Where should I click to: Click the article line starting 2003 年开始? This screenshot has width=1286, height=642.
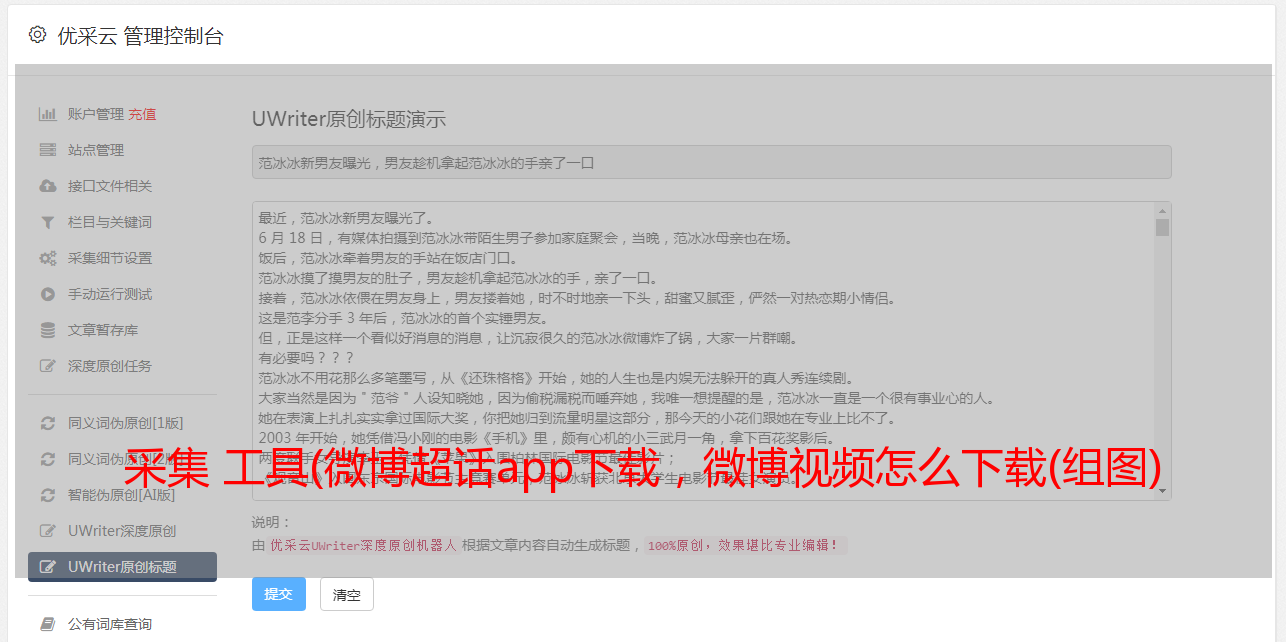(546, 438)
